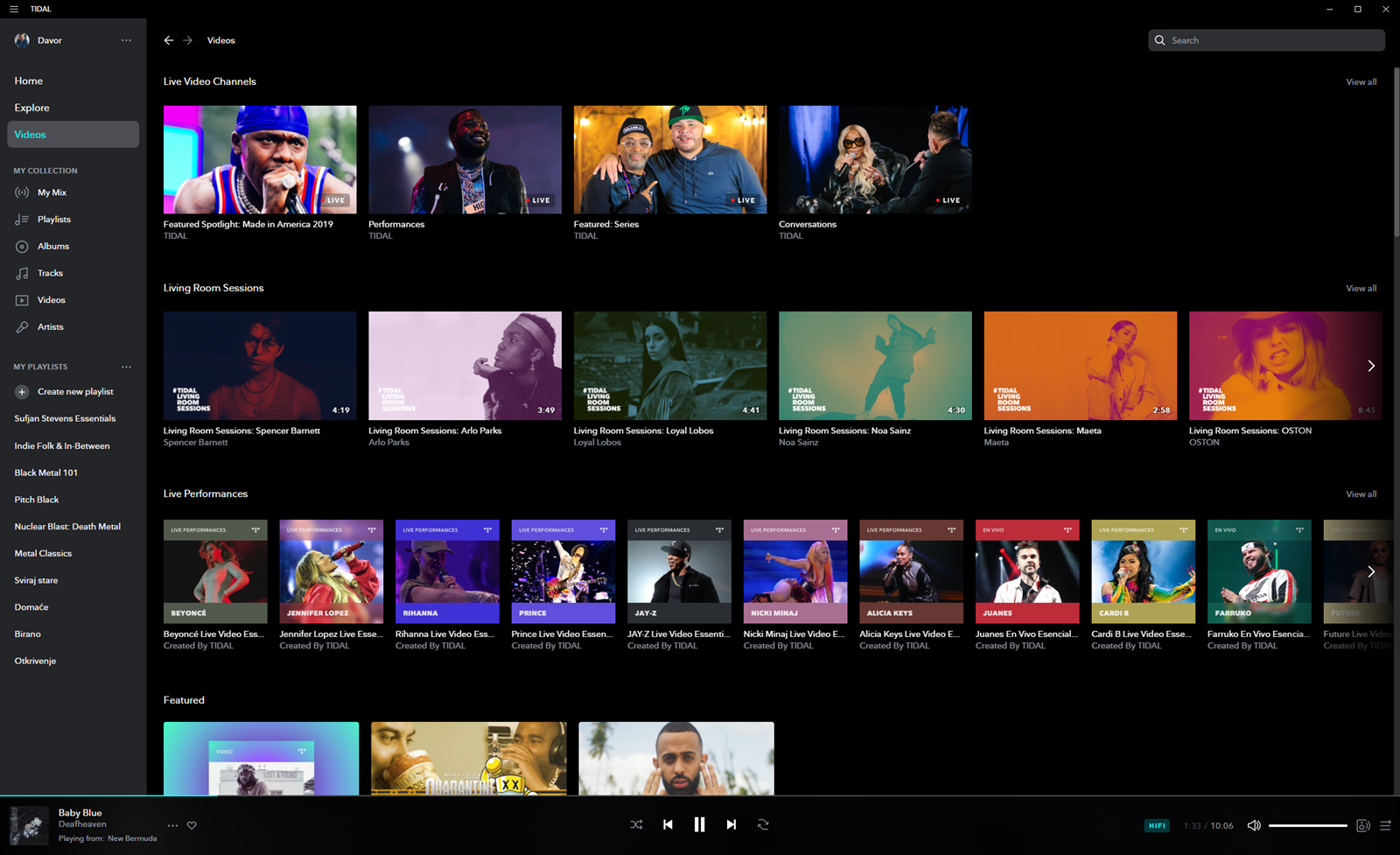Click the Spencer Barnett artist name
The image size is (1400, 855).
(x=195, y=443)
